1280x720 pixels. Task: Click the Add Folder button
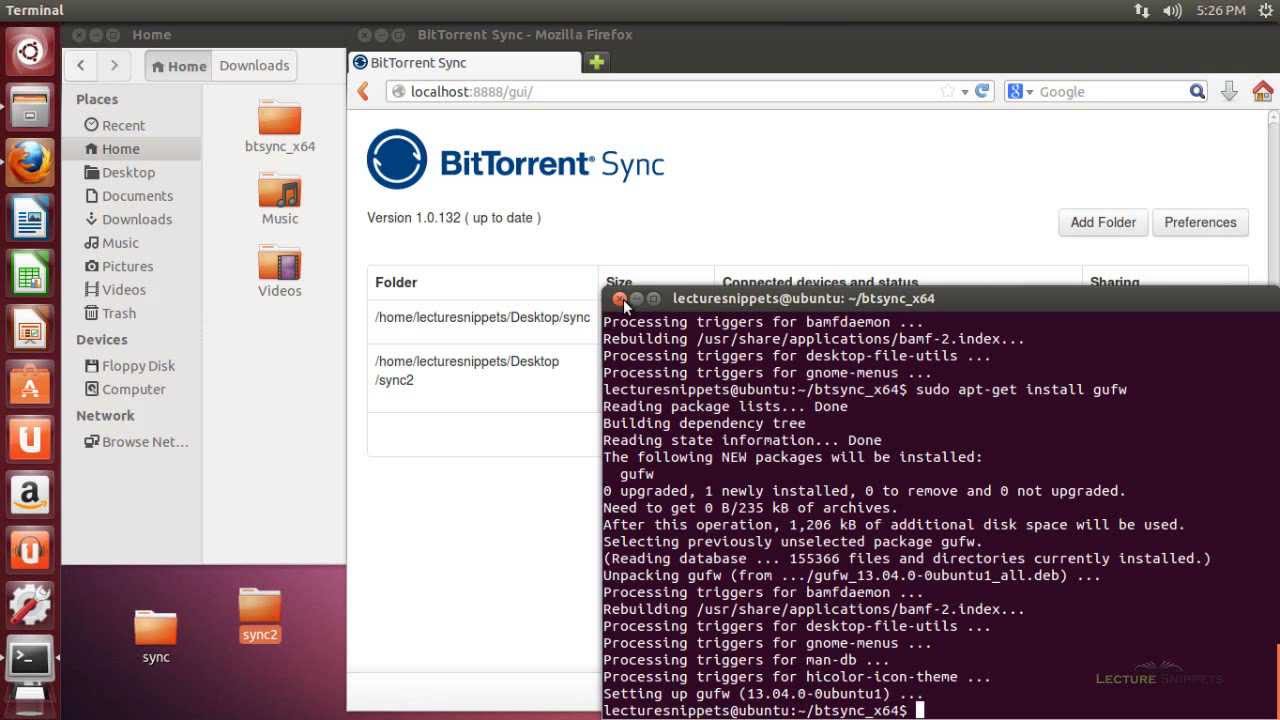1102,222
